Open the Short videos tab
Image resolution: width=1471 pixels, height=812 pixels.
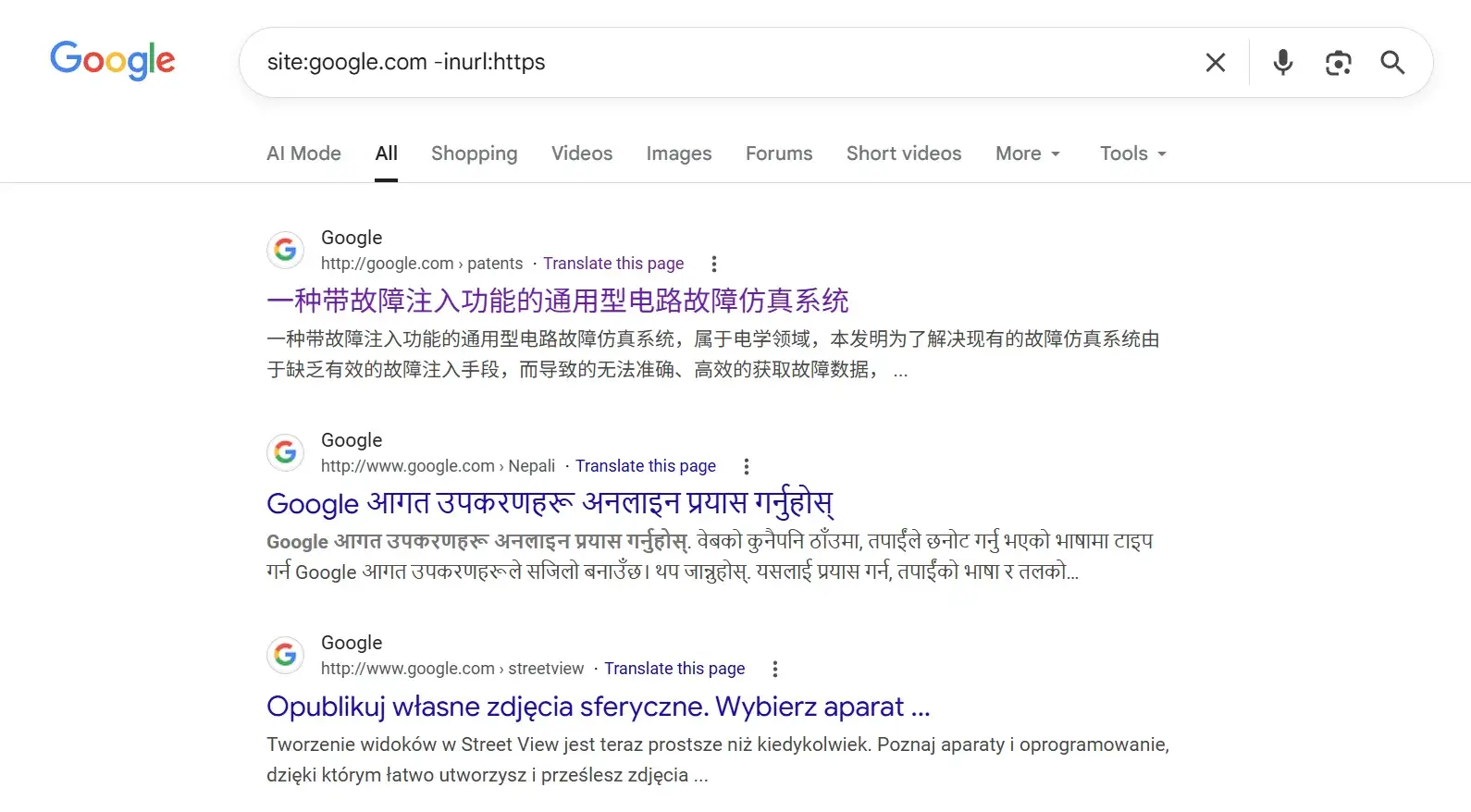(904, 154)
